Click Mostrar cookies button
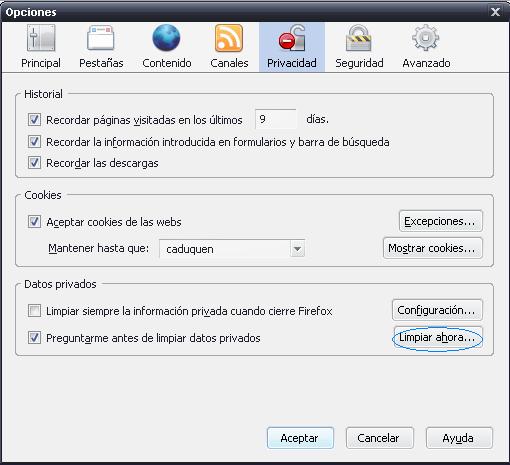 pyautogui.click(x=433, y=248)
